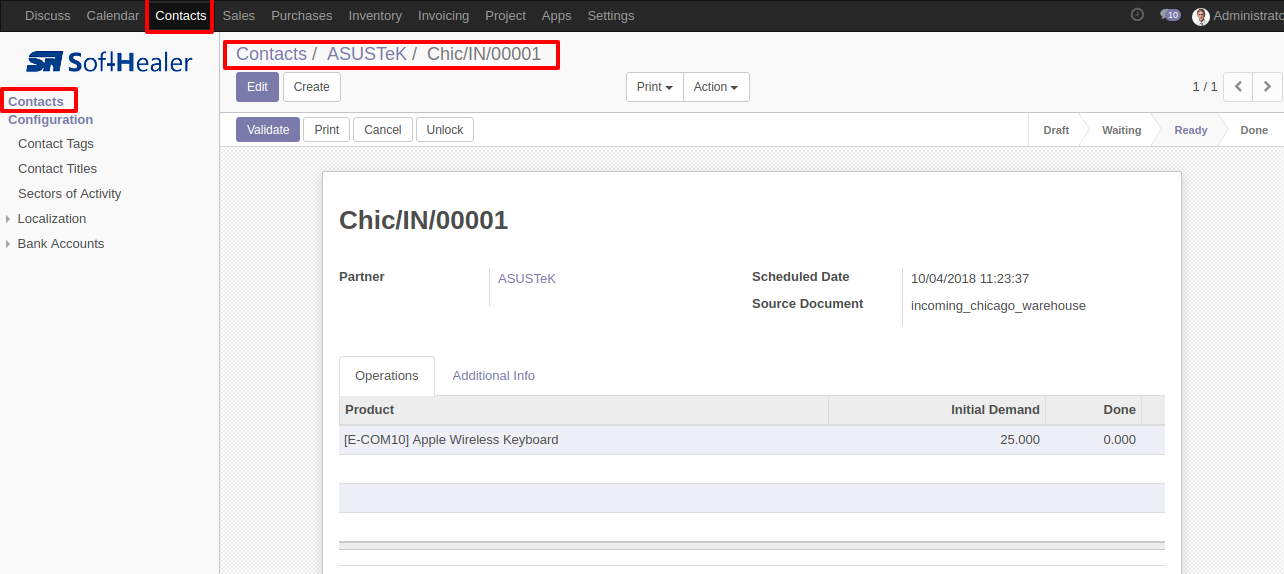This screenshot has height=574, width=1284.
Task: Click the Validate button
Action: point(268,130)
